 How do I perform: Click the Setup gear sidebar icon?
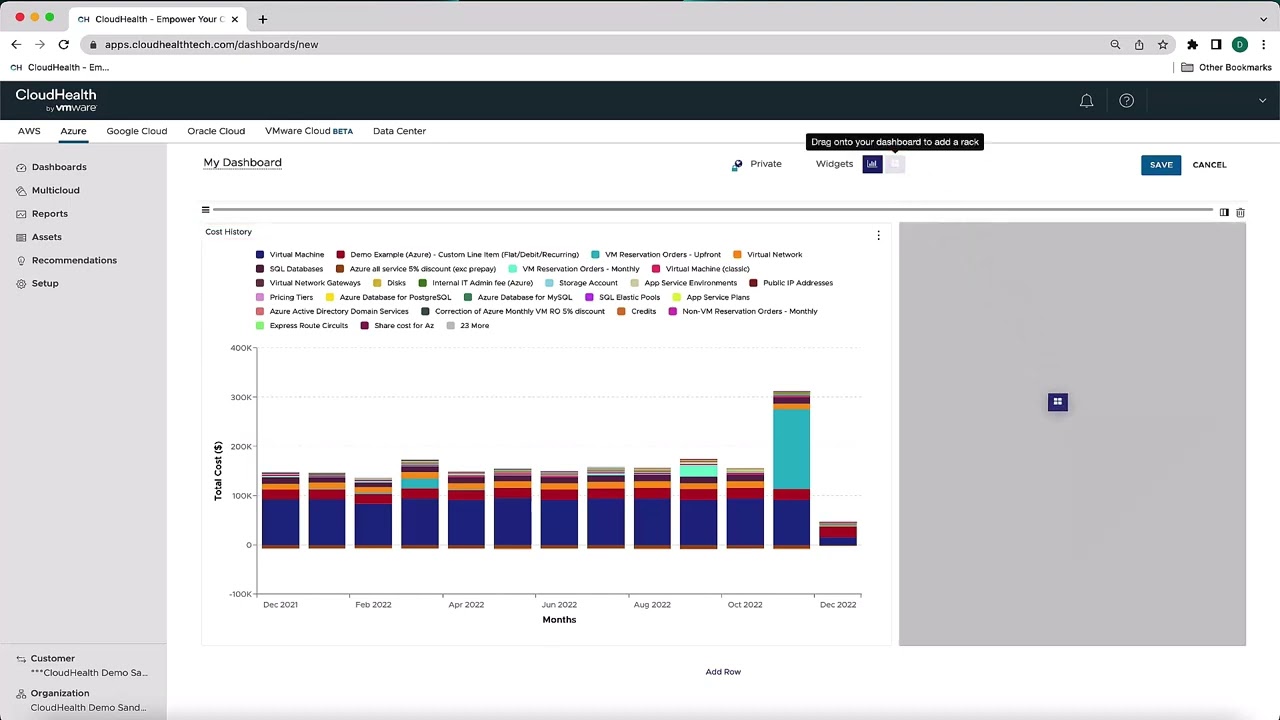[21, 284]
